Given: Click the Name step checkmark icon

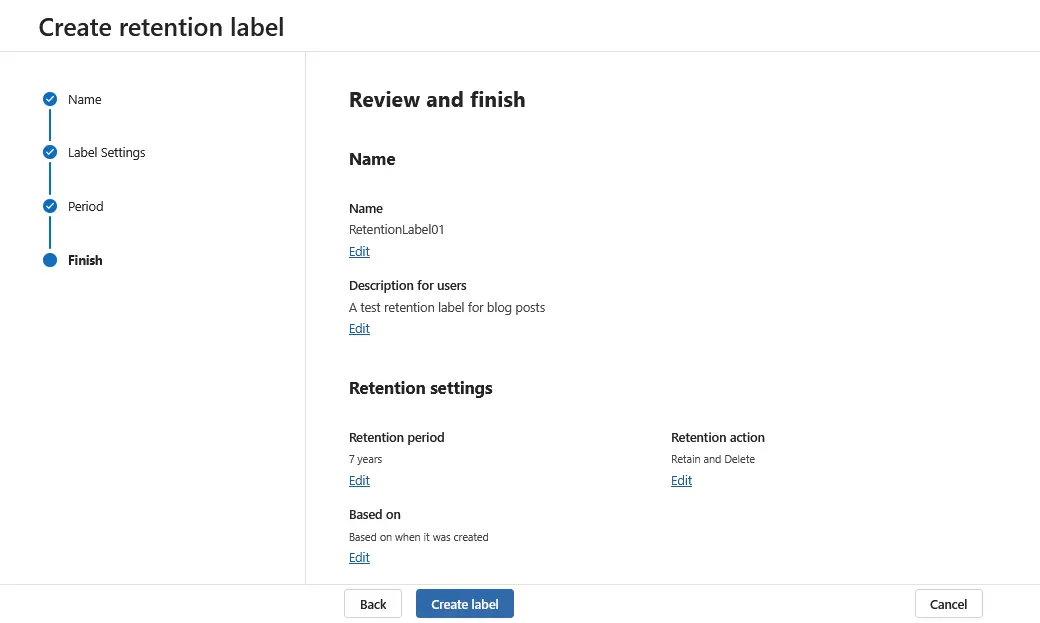Looking at the screenshot, I should [x=50, y=99].
